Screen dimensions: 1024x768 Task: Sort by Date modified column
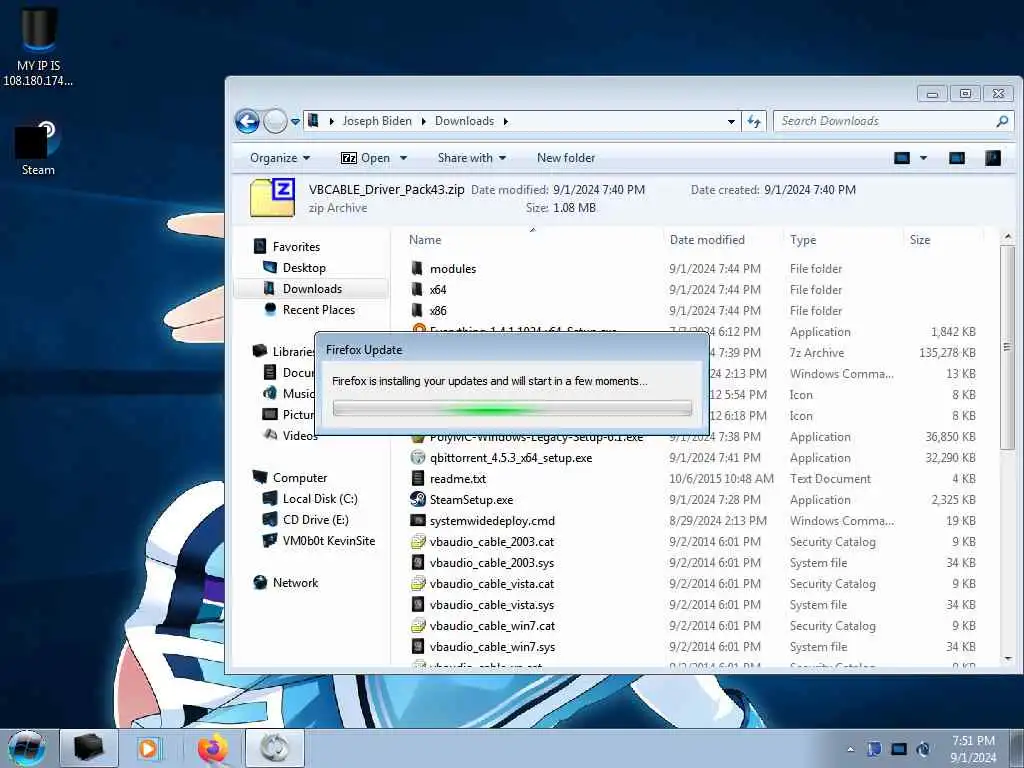707,240
